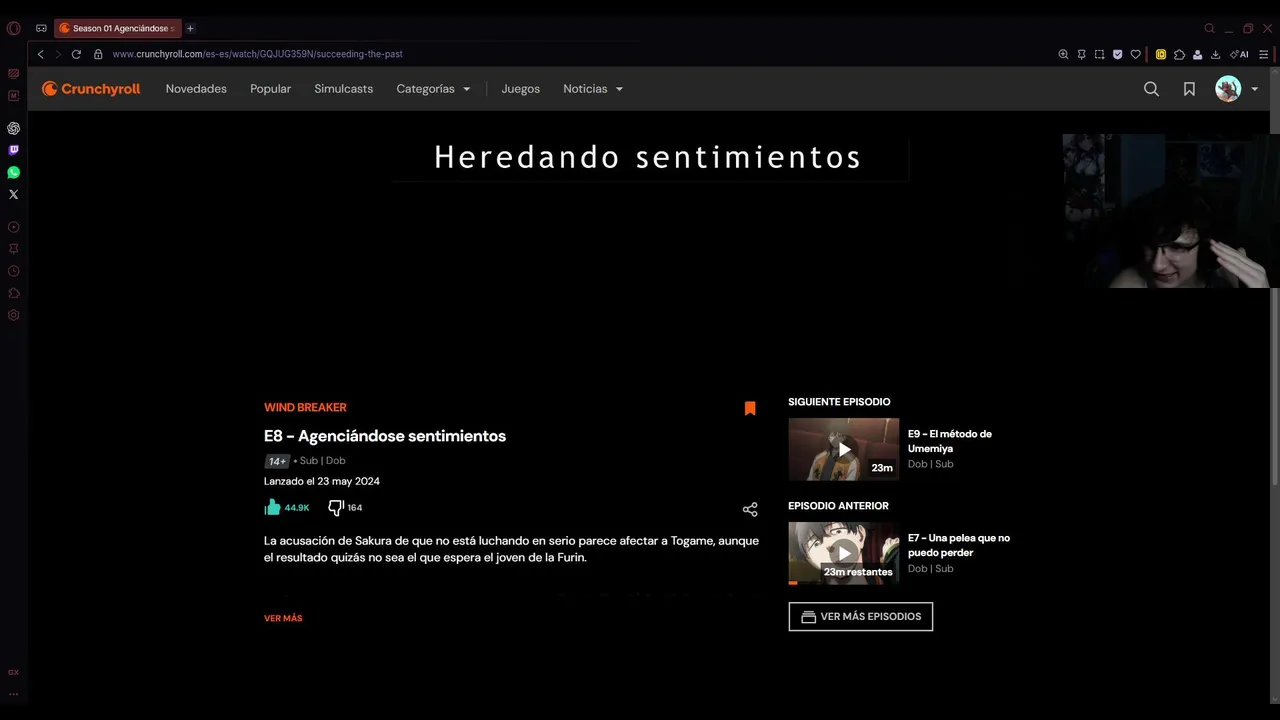Screen dimensions: 1280x720
Task: Click the Crunchyroll search icon
Action: pyautogui.click(x=1151, y=89)
